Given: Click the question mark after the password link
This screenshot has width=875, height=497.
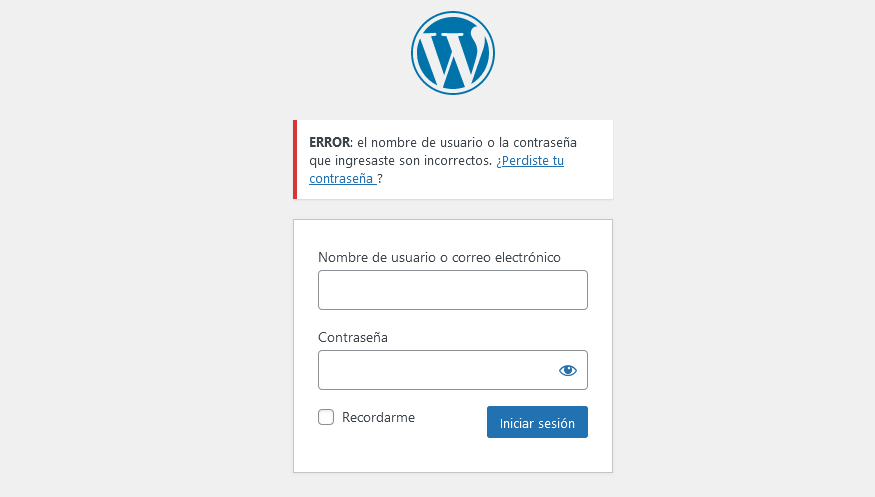Looking at the screenshot, I should point(380,179).
